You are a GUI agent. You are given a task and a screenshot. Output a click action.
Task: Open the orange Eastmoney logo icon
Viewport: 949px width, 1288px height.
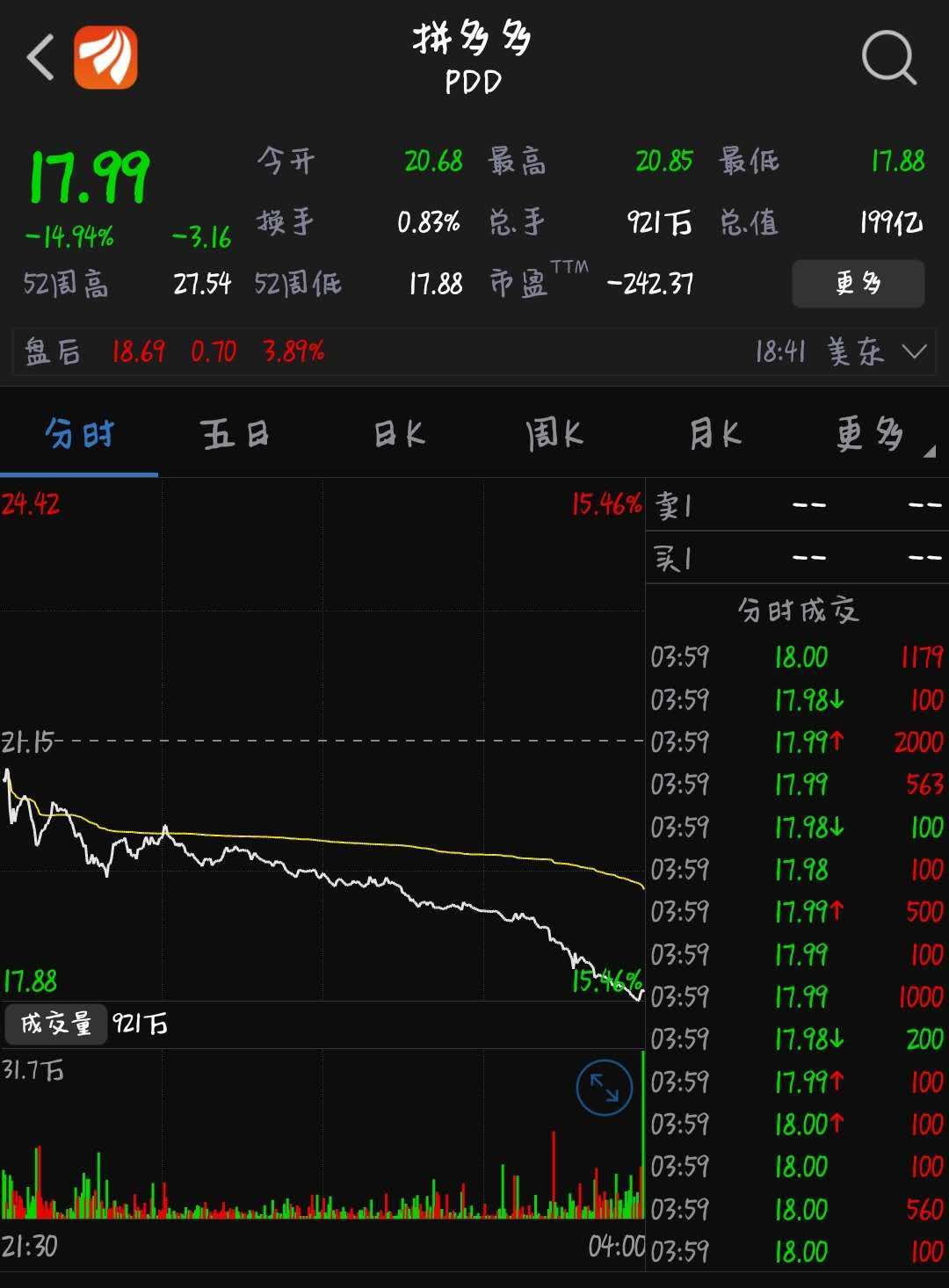point(105,57)
